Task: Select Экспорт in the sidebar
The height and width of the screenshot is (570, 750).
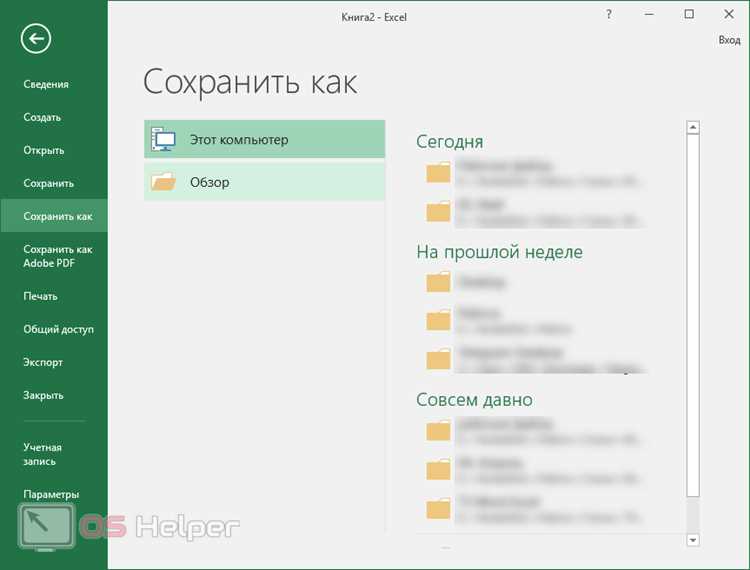Action: 54,362
